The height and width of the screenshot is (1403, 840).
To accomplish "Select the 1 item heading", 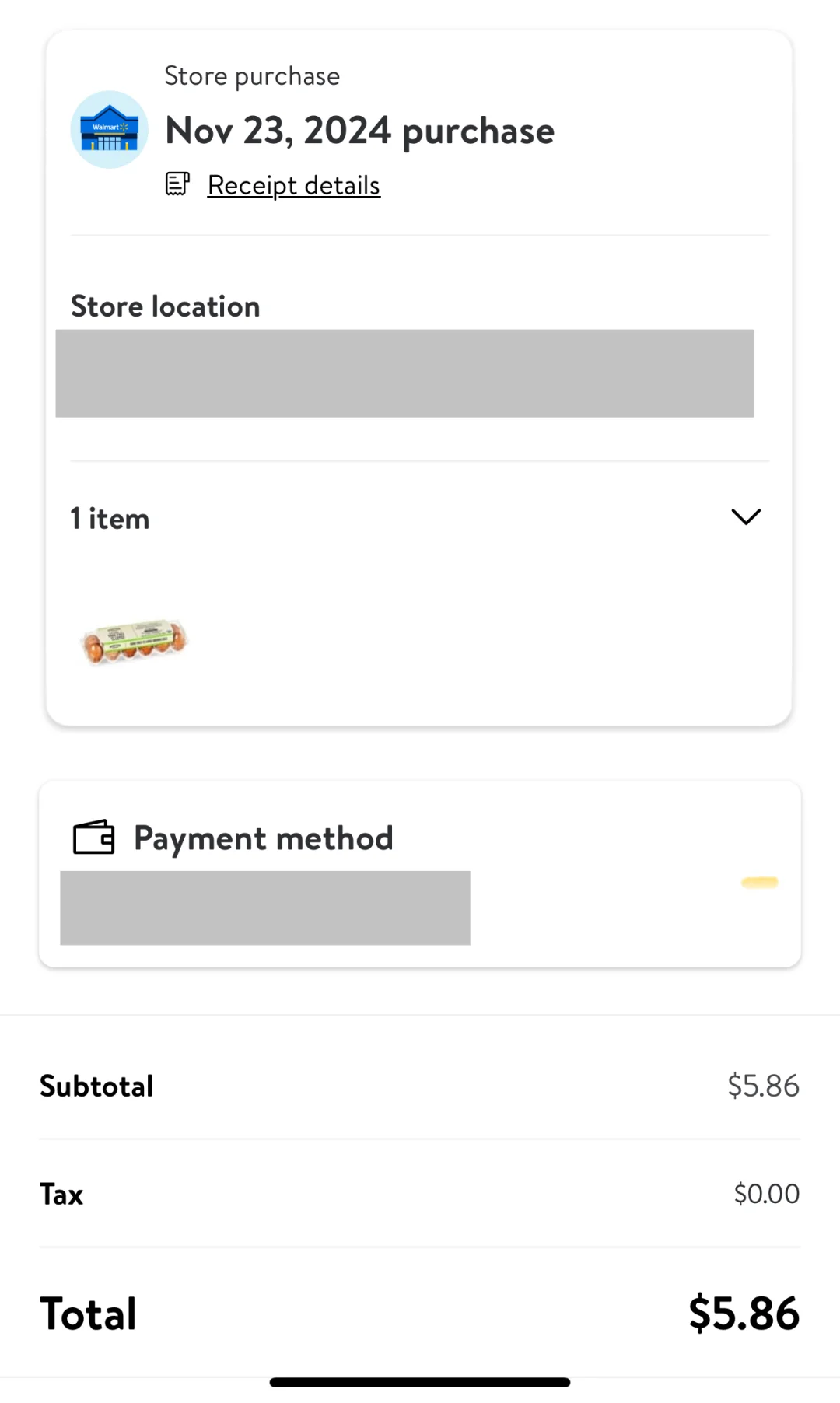I will (x=110, y=519).
